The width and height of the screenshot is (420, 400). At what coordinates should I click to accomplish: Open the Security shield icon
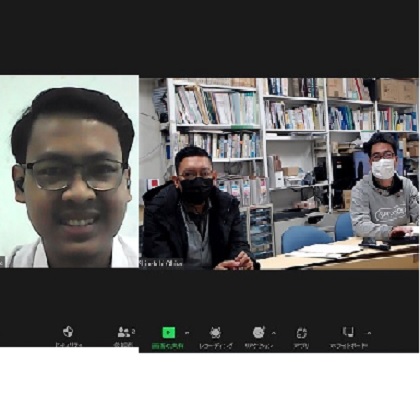click(68, 332)
